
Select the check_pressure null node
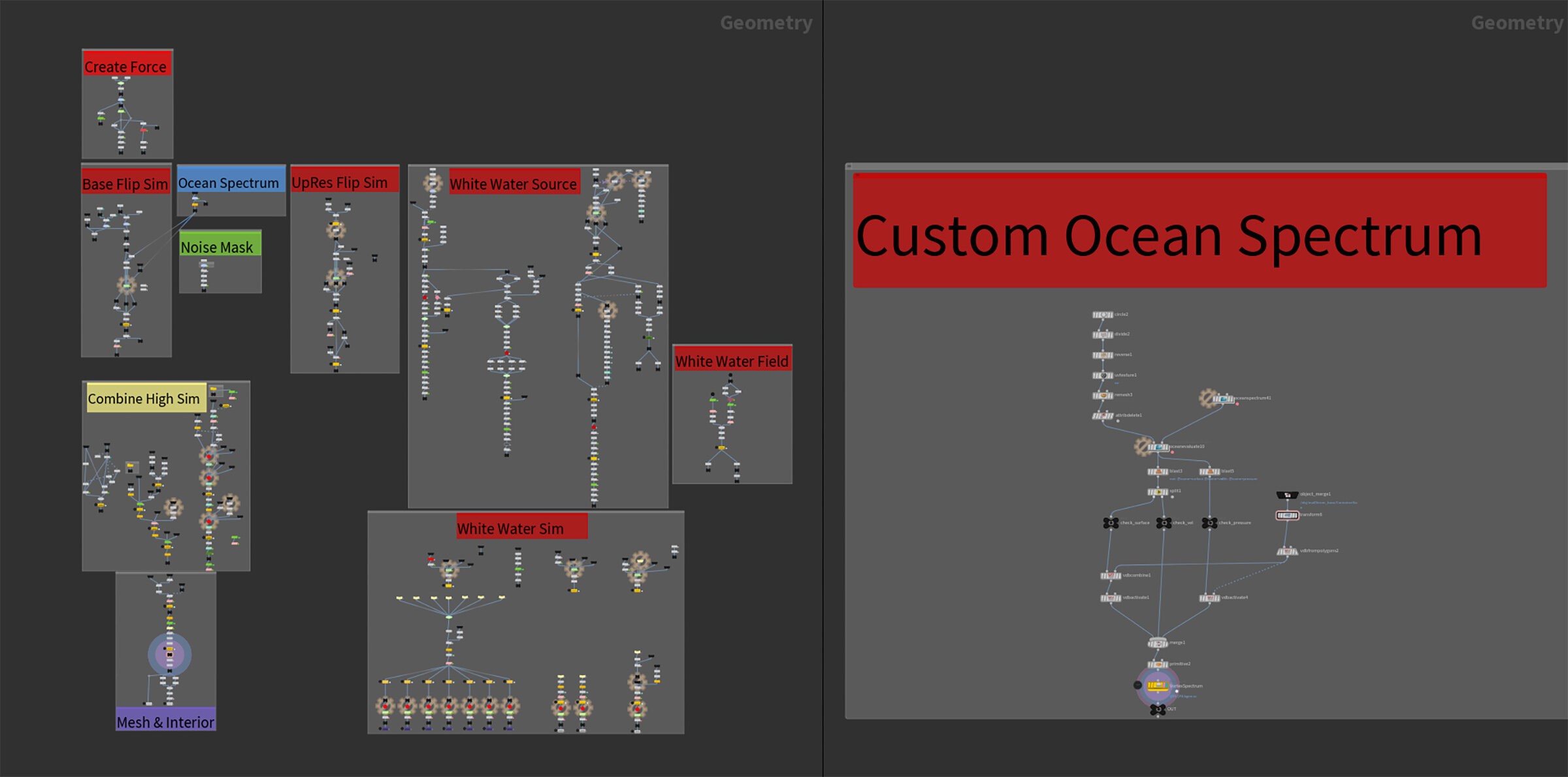(x=1209, y=523)
